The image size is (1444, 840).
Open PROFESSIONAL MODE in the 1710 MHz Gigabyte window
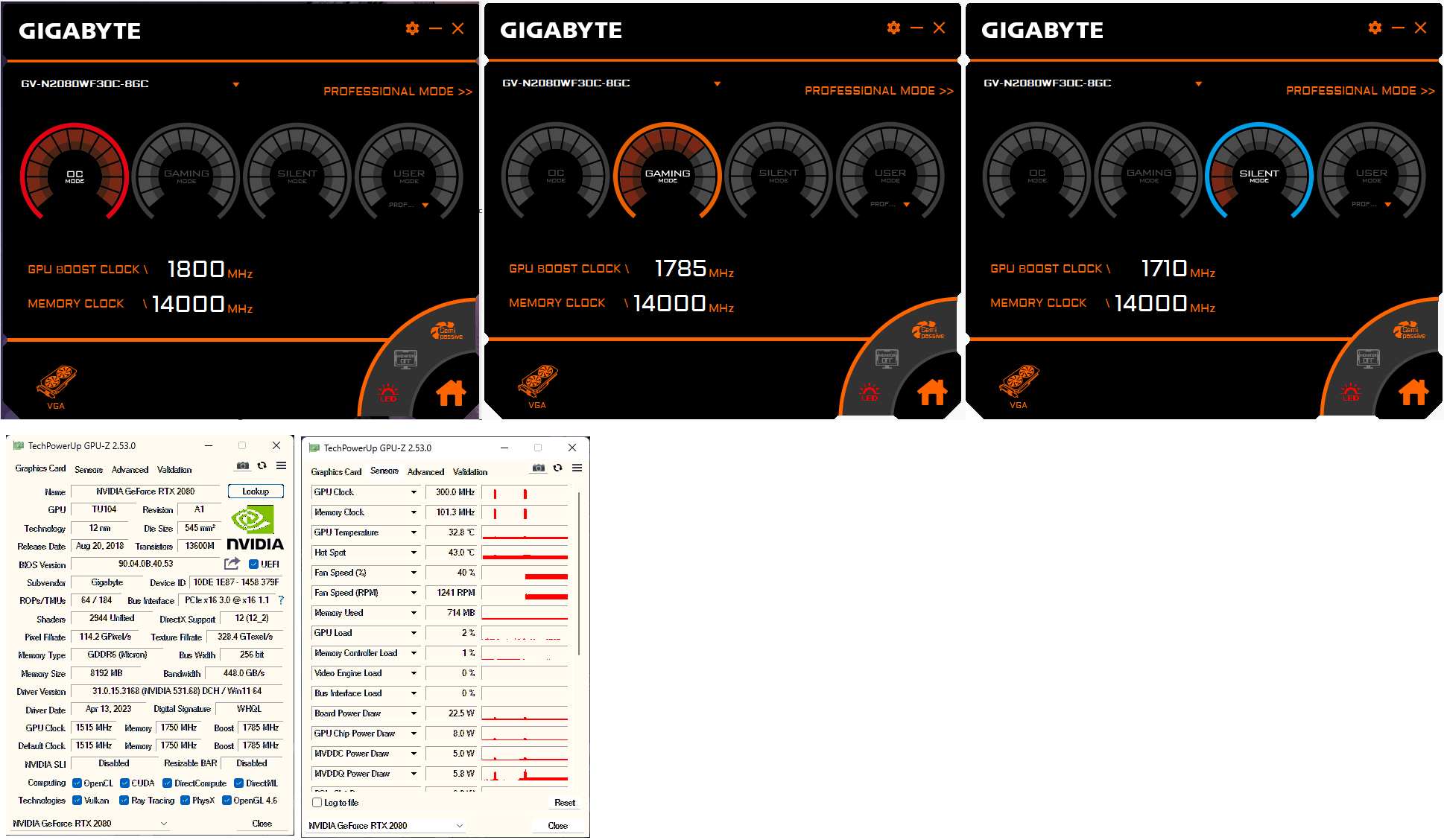[x=1361, y=91]
